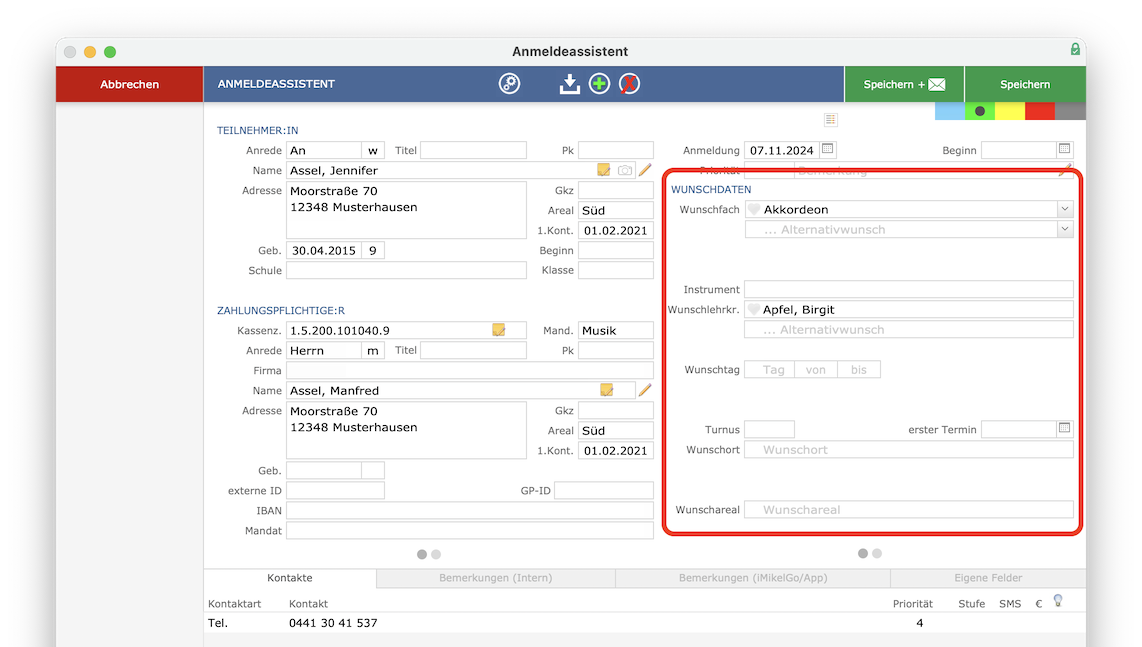This screenshot has width=1142, height=647.
Task: Click the green lock icon in the title bar
Action: pos(1075,50)
